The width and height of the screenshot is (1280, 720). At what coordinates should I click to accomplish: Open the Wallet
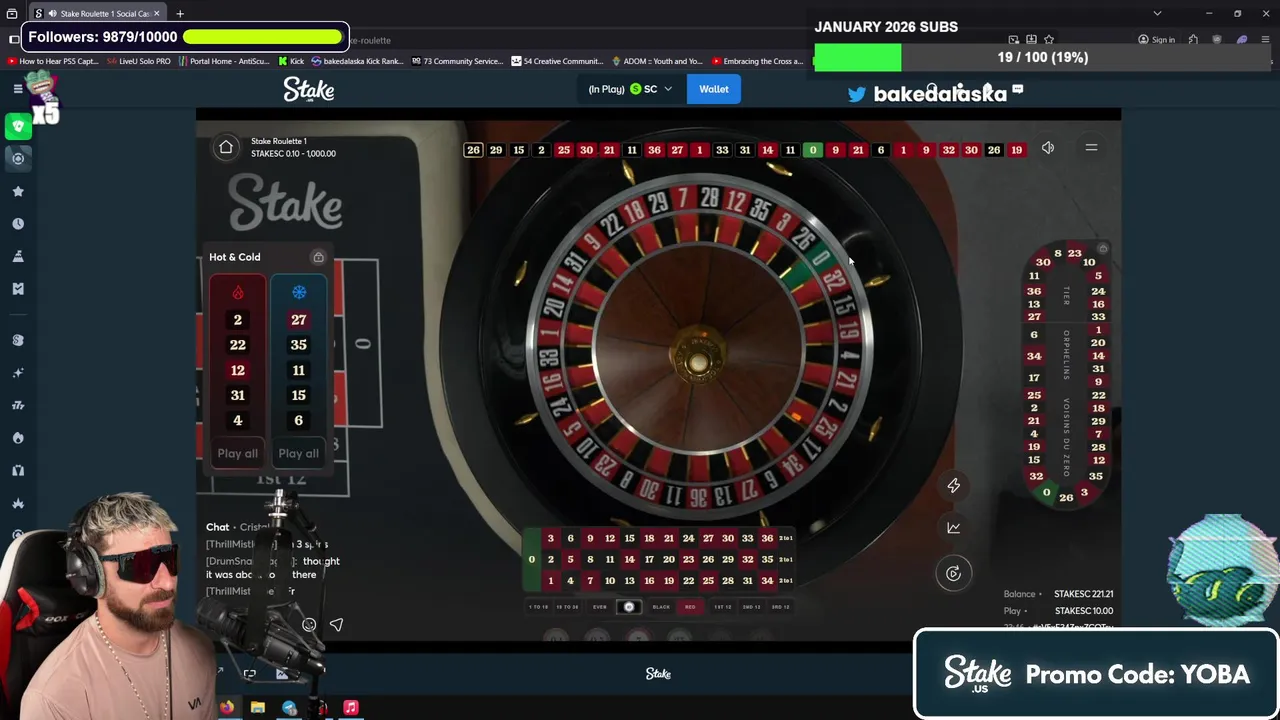[x=714, y=89]
